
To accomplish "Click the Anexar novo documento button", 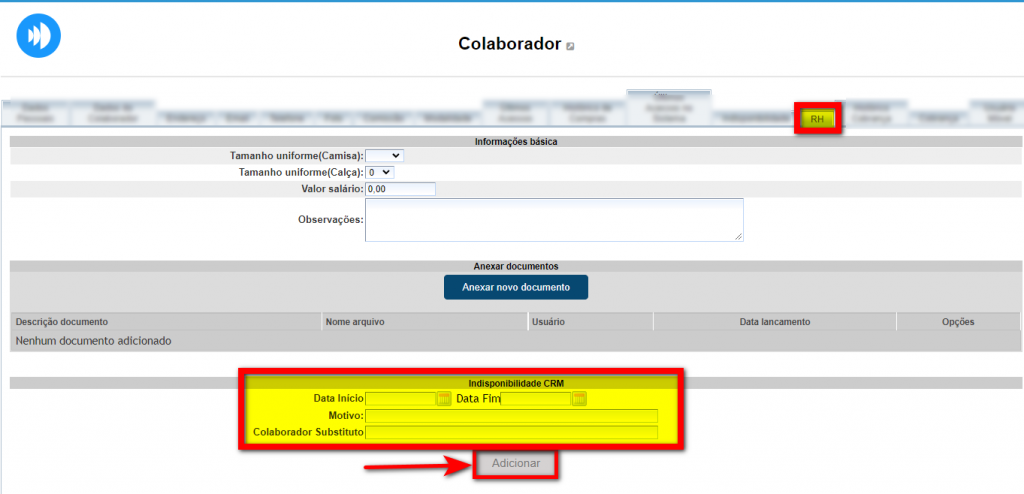I will click(516, 287).
